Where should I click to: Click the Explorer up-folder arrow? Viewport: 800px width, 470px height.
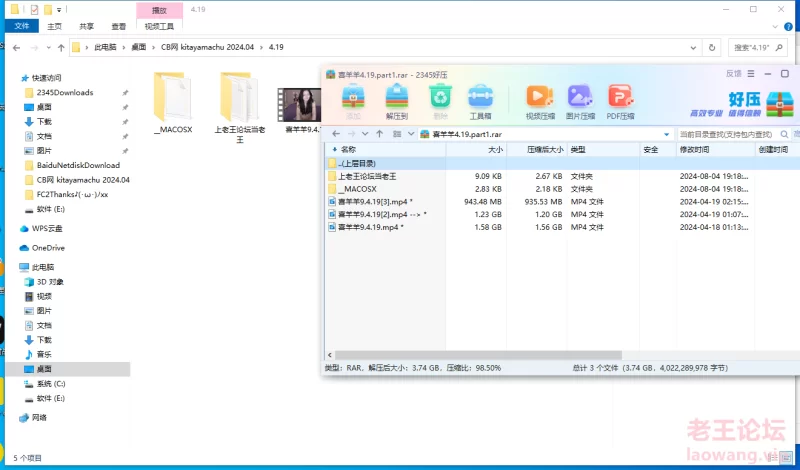(x=61, y=47)
